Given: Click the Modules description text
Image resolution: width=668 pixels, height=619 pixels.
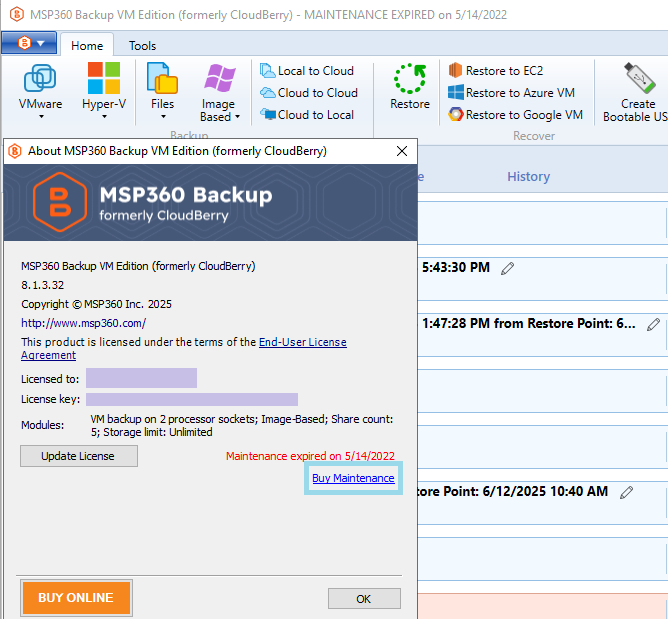Looking at the screenshot, I should pyautogui.click(x=242, y=426).
